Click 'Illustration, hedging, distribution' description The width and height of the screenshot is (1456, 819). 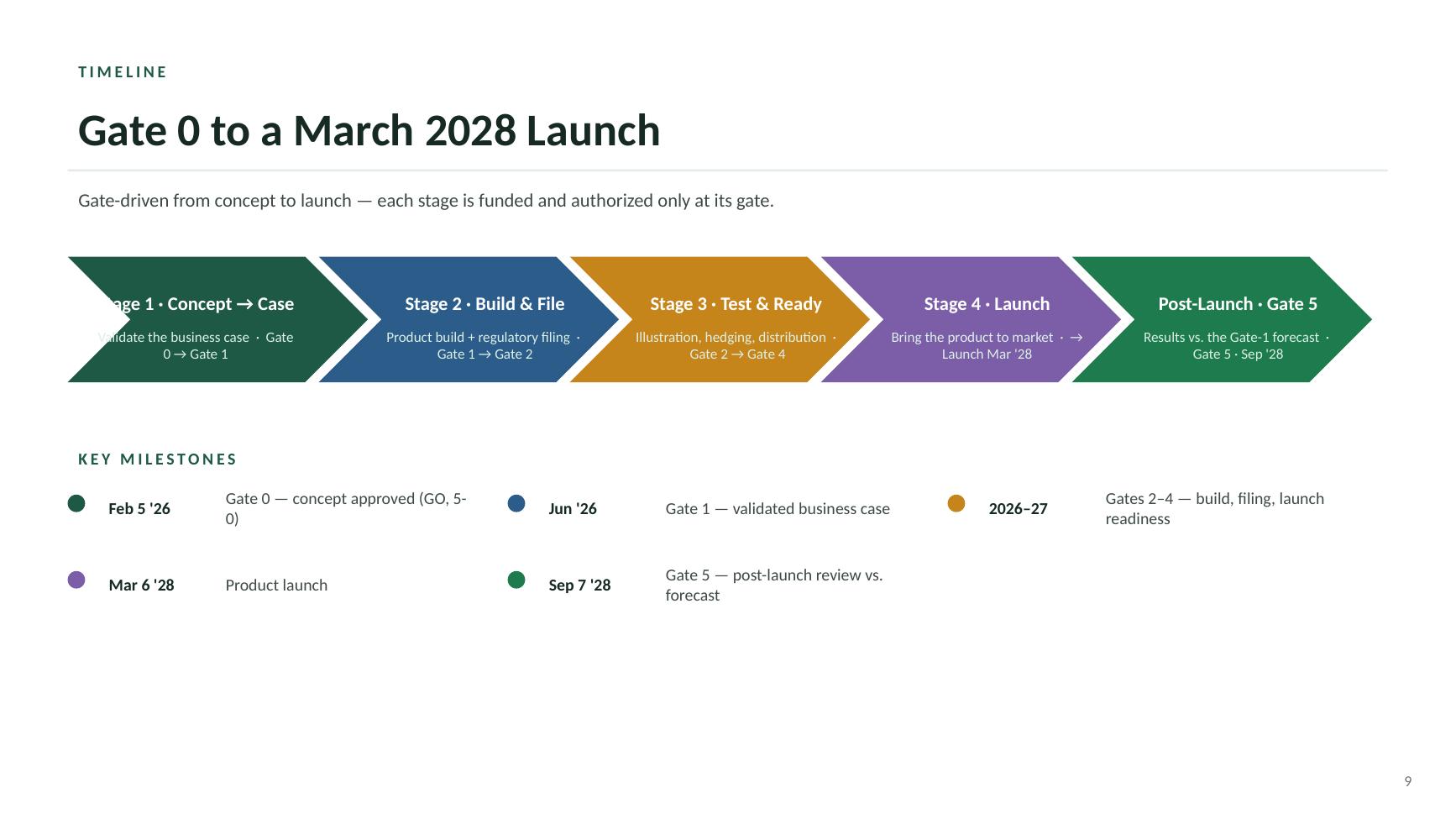(736, 345)
